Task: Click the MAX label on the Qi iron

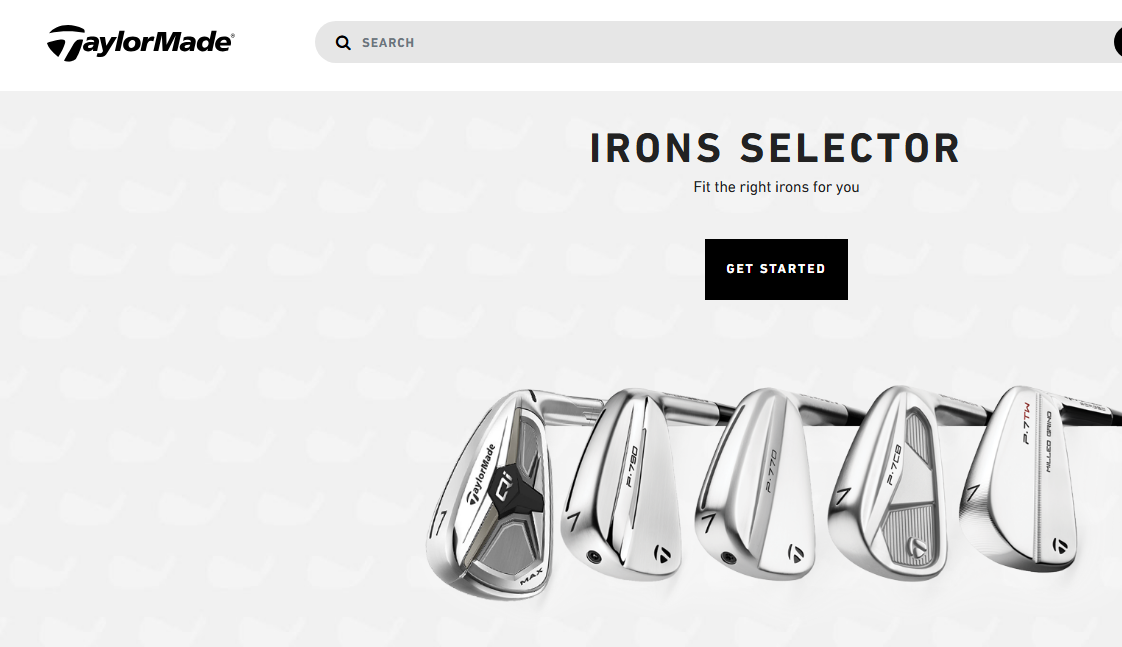Action: point(530,577)
